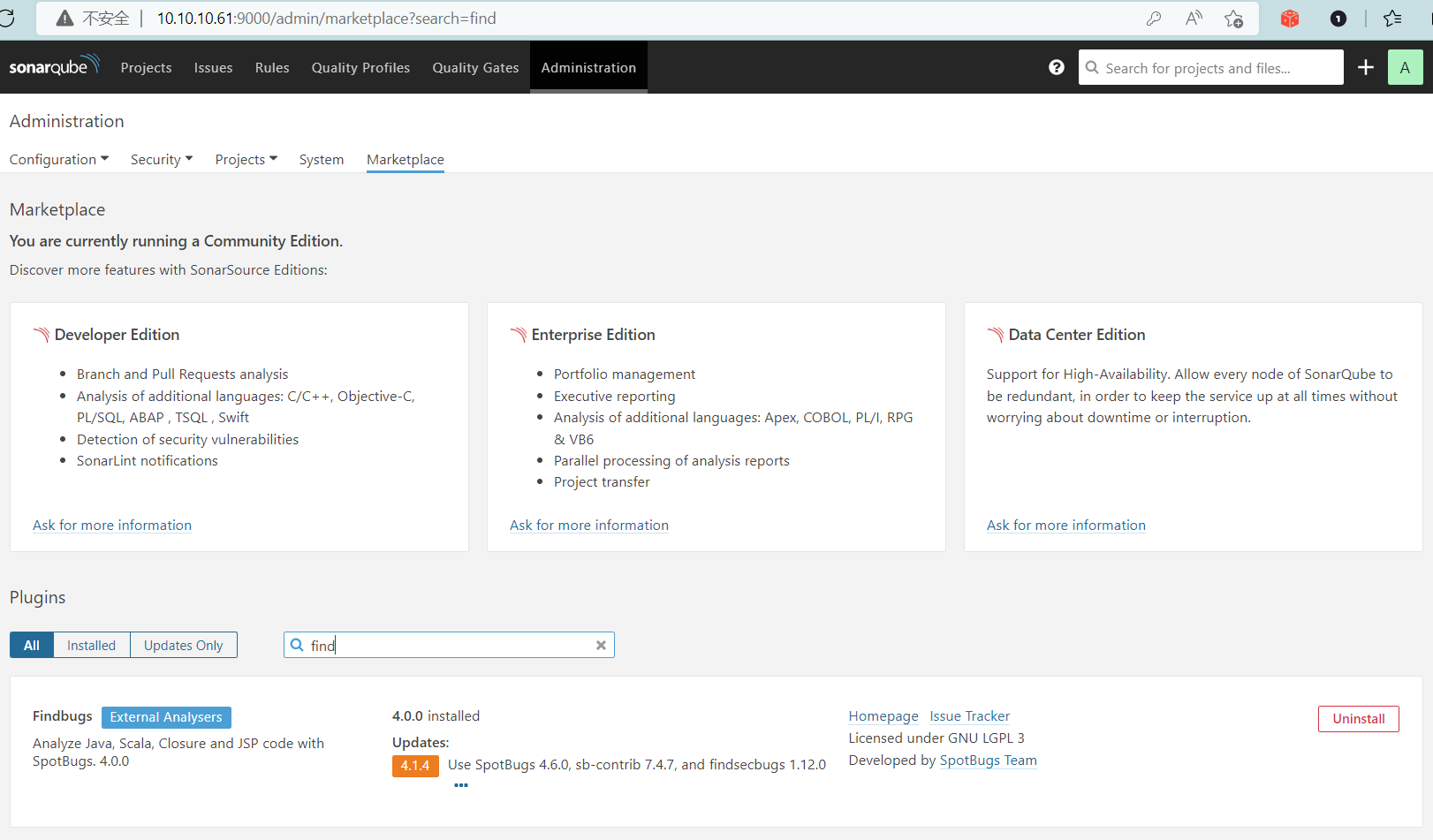Viewport: 1433px width, 840px height.
Task: Select the Updates Only filter
Action: tap(184, 646)
